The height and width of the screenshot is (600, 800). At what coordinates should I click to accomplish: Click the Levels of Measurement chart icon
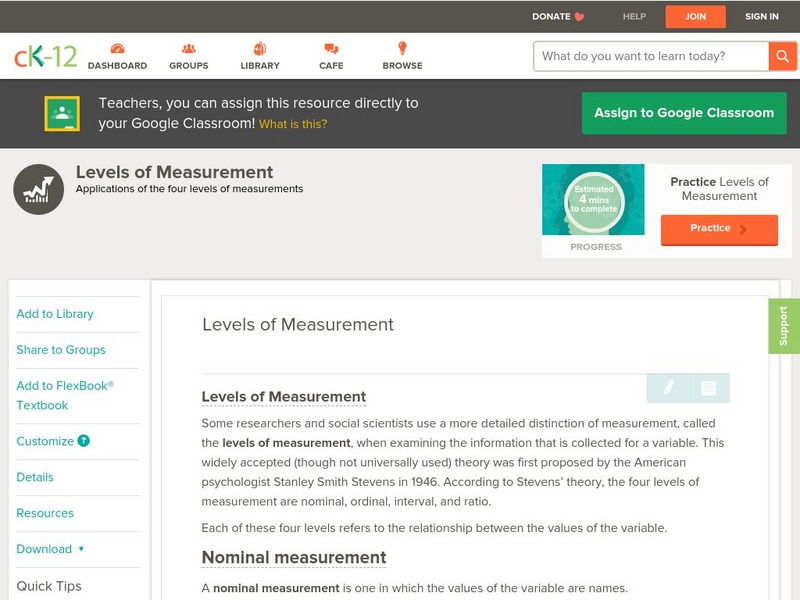point(39,189)
